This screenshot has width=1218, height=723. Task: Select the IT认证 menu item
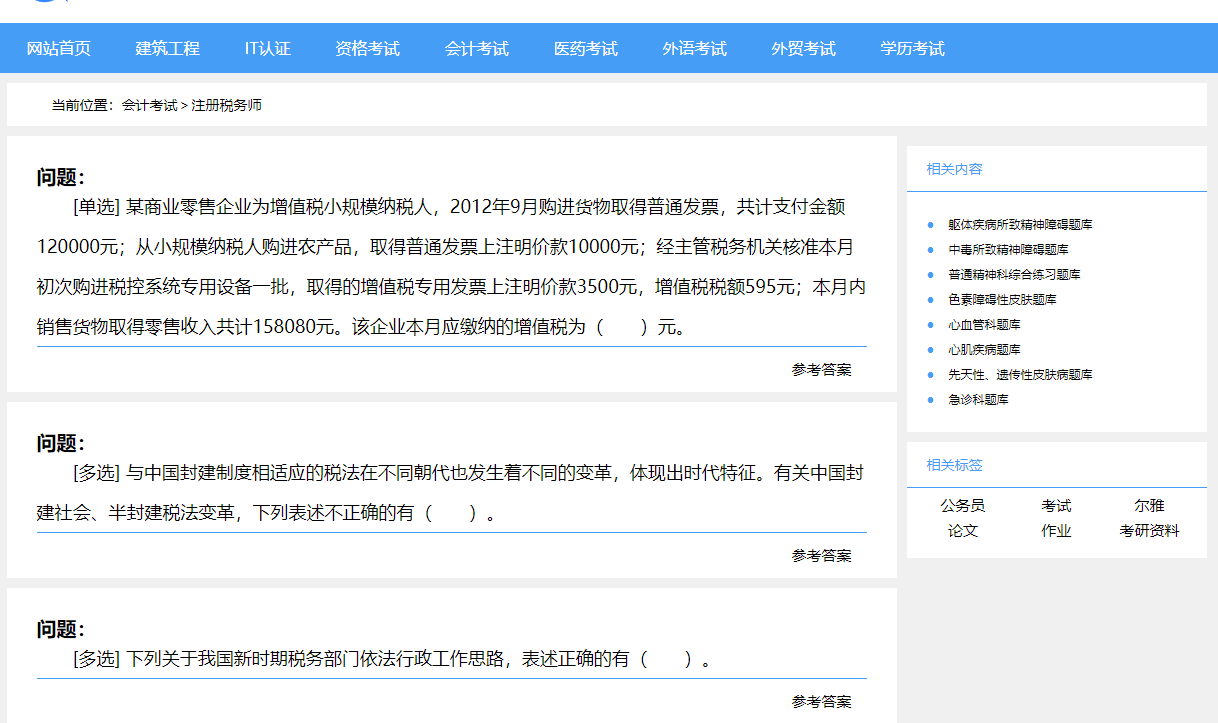(x=268, y=48)
